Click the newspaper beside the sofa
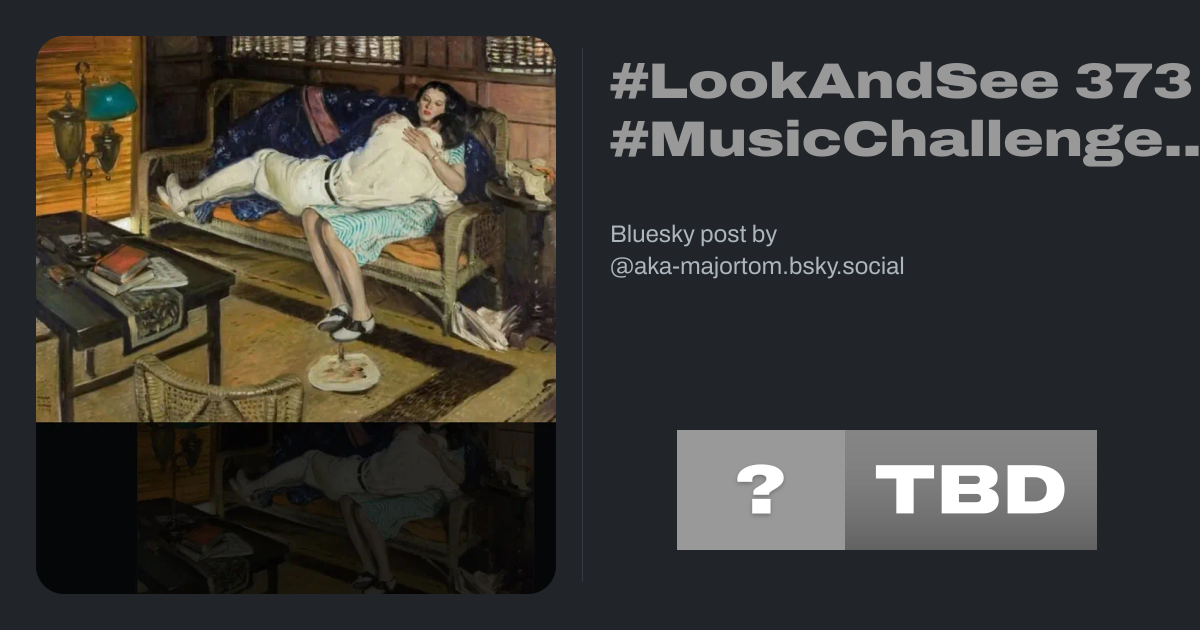 pyautogui.click(x=485, y=325)
